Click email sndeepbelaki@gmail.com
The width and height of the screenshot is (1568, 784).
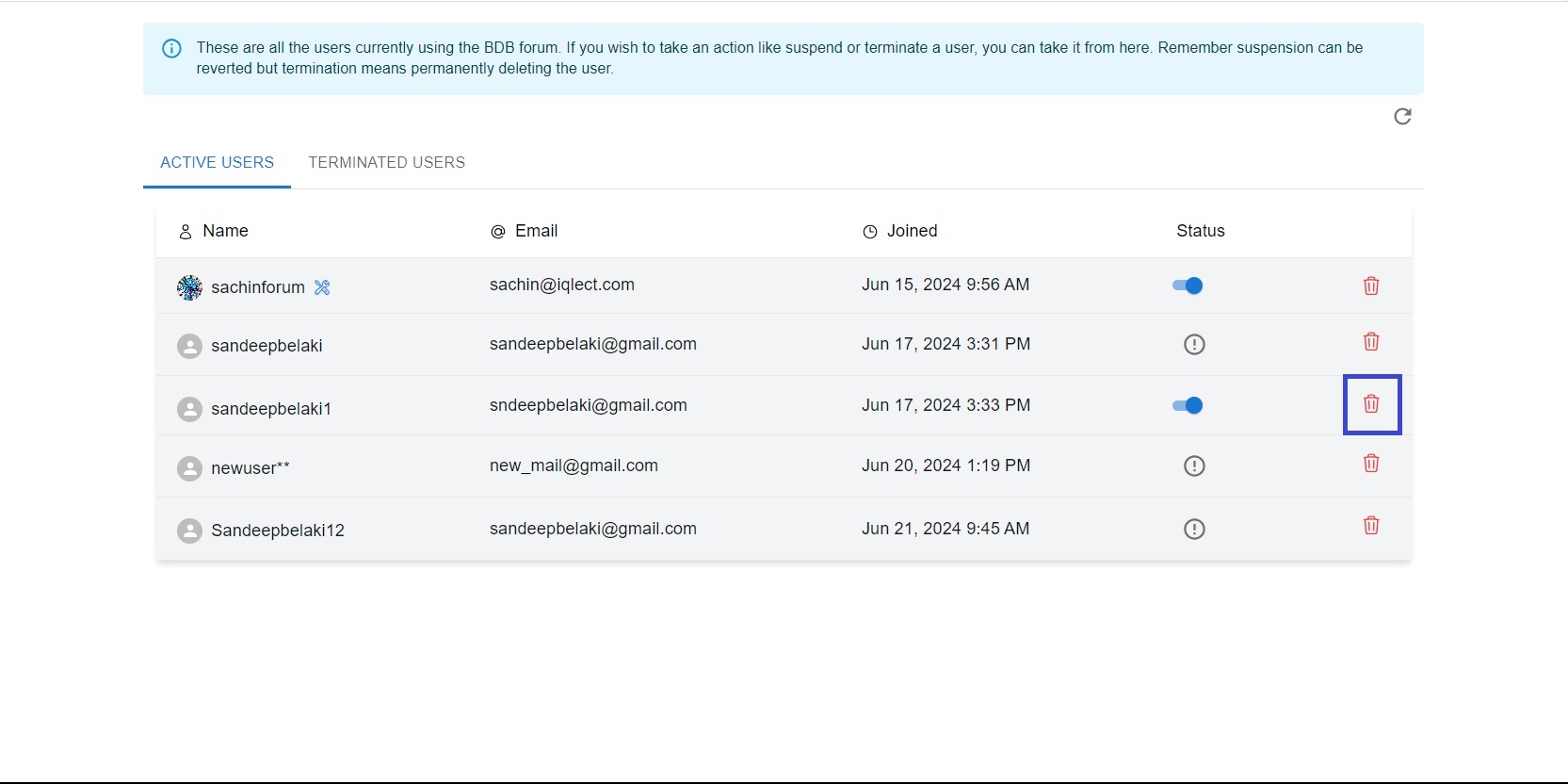point(589,405)
